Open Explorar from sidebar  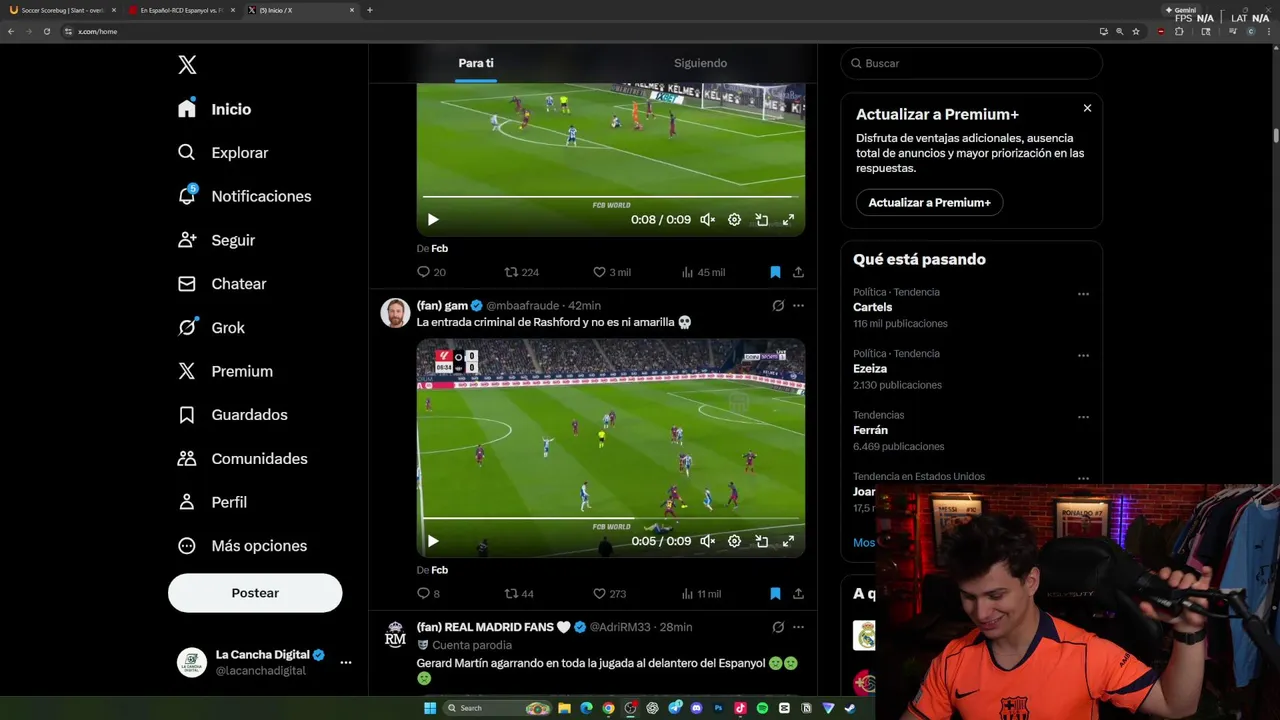click(223, 153)
